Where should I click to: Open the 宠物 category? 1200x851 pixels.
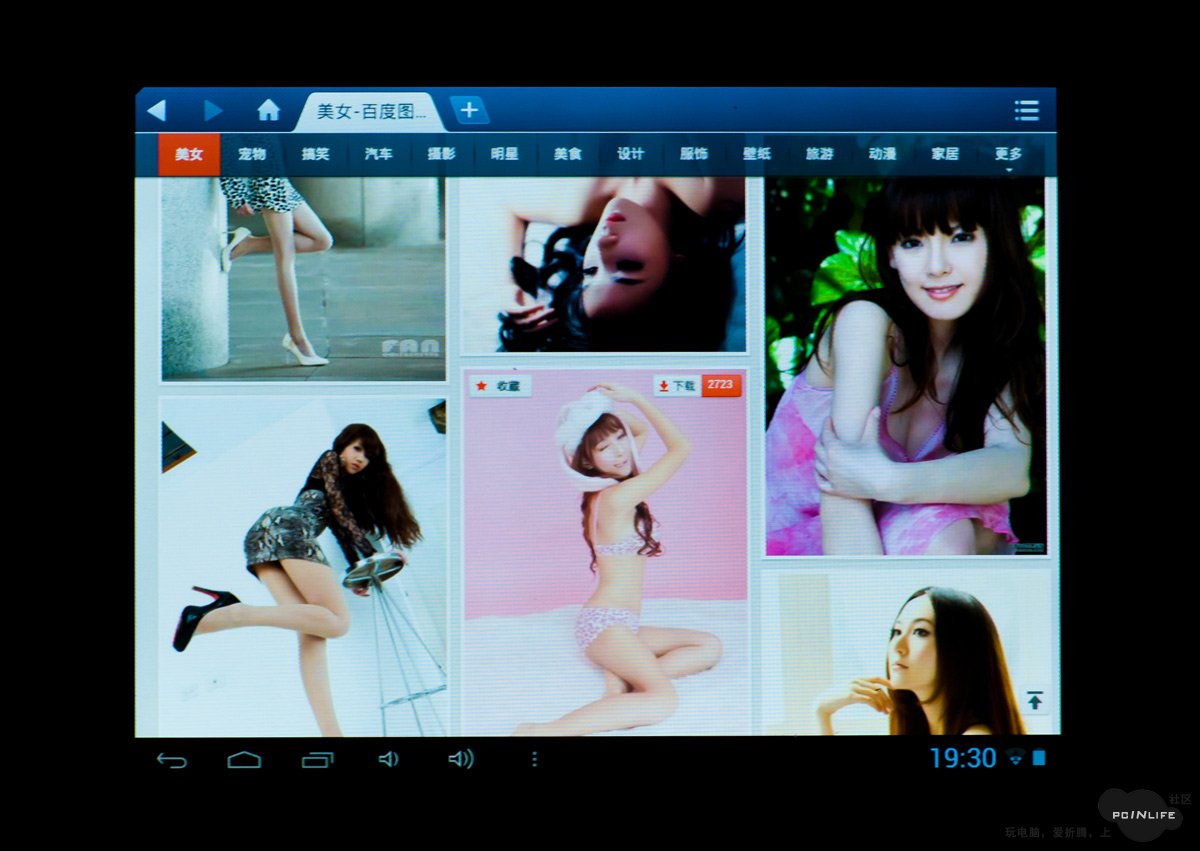(252, 154)
